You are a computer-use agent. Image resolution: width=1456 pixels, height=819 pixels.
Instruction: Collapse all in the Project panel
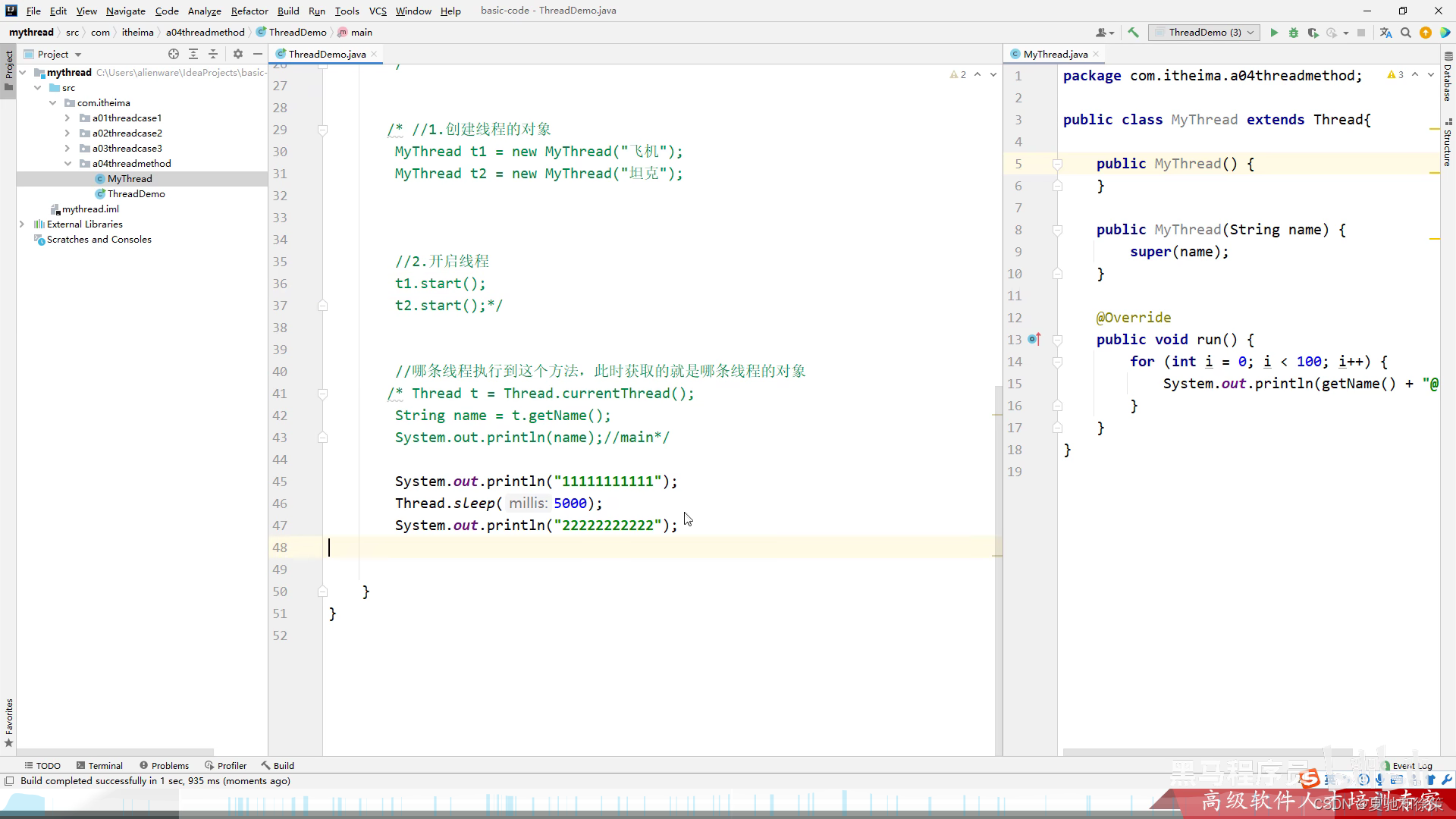click(213, 54)
